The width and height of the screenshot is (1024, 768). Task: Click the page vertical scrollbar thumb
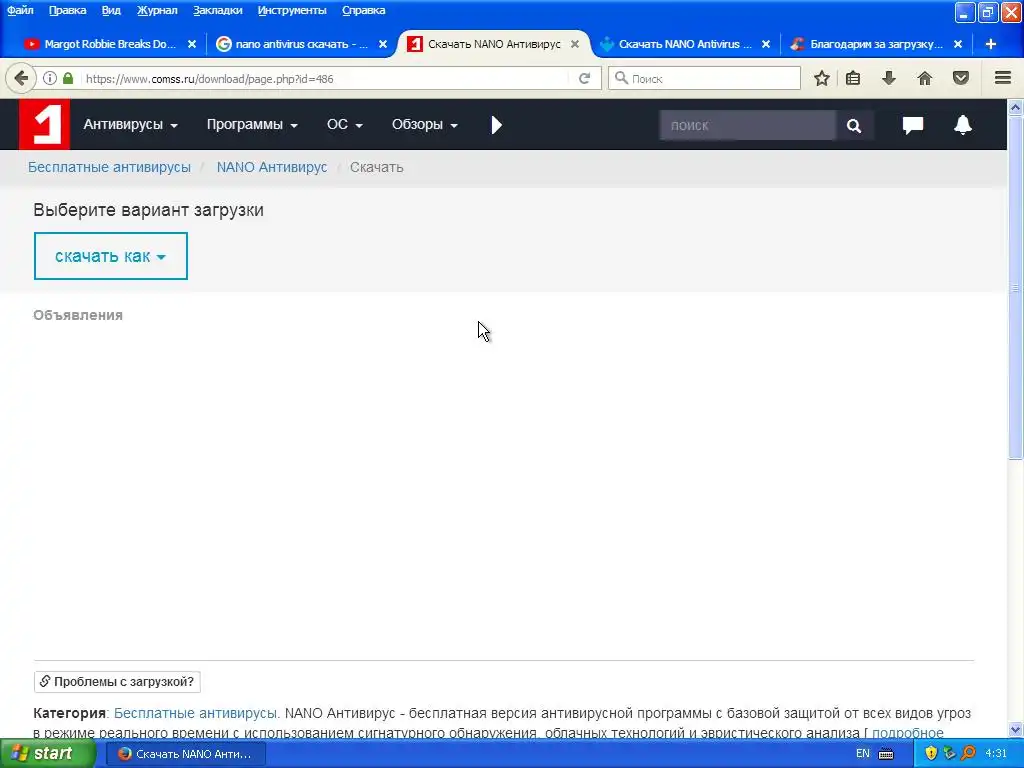pos(1015,287)
